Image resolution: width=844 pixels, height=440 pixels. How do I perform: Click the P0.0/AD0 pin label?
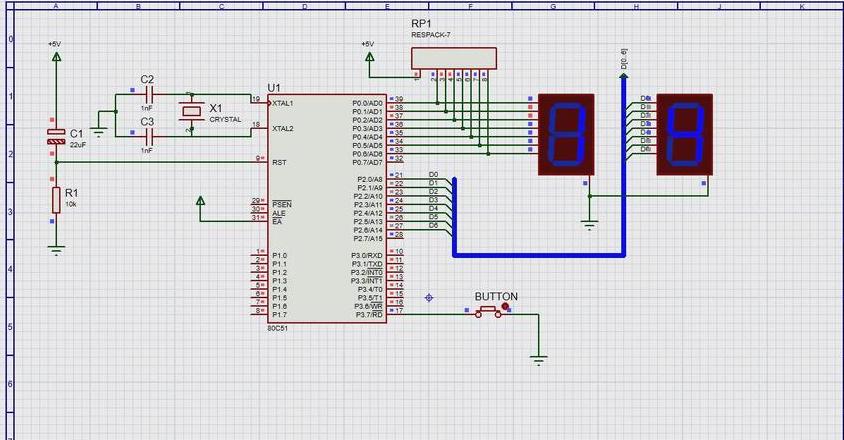tap(367, 103)
